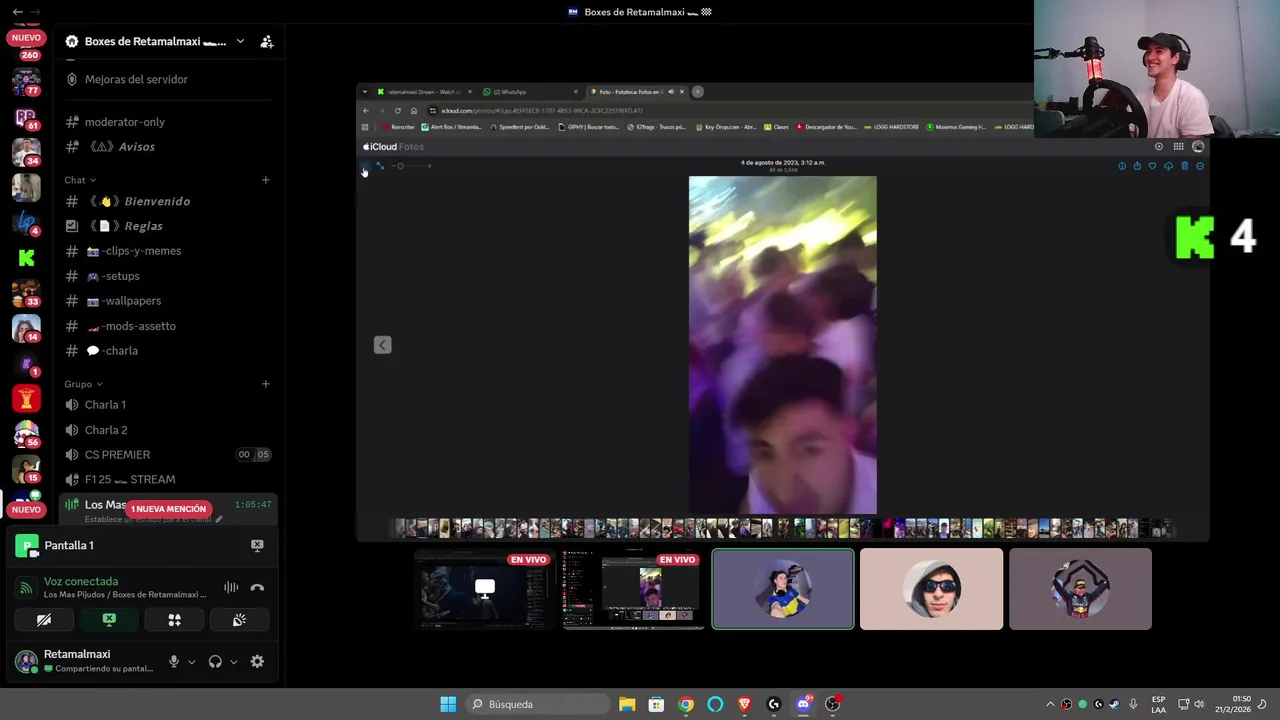The height and width of the screenshot is (720, 1280).
Task: Open the Reglas channel
Action: pos(143,226)
